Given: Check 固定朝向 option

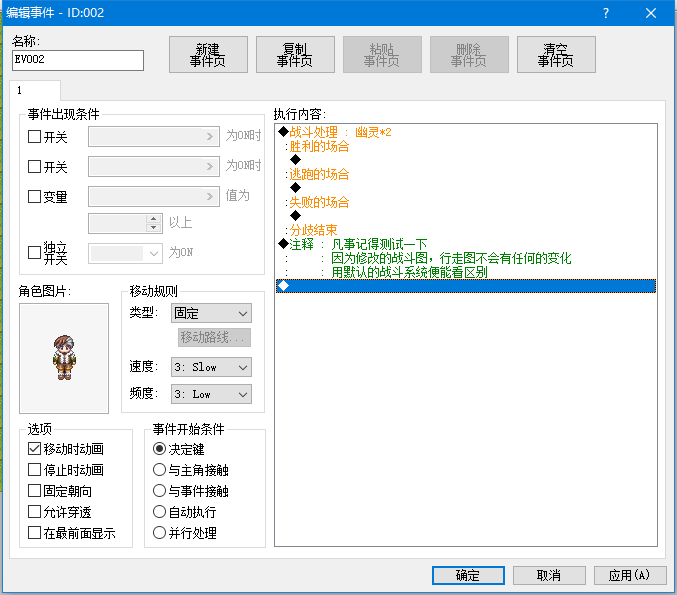Looking at the screenshot, I should (34, 491).
